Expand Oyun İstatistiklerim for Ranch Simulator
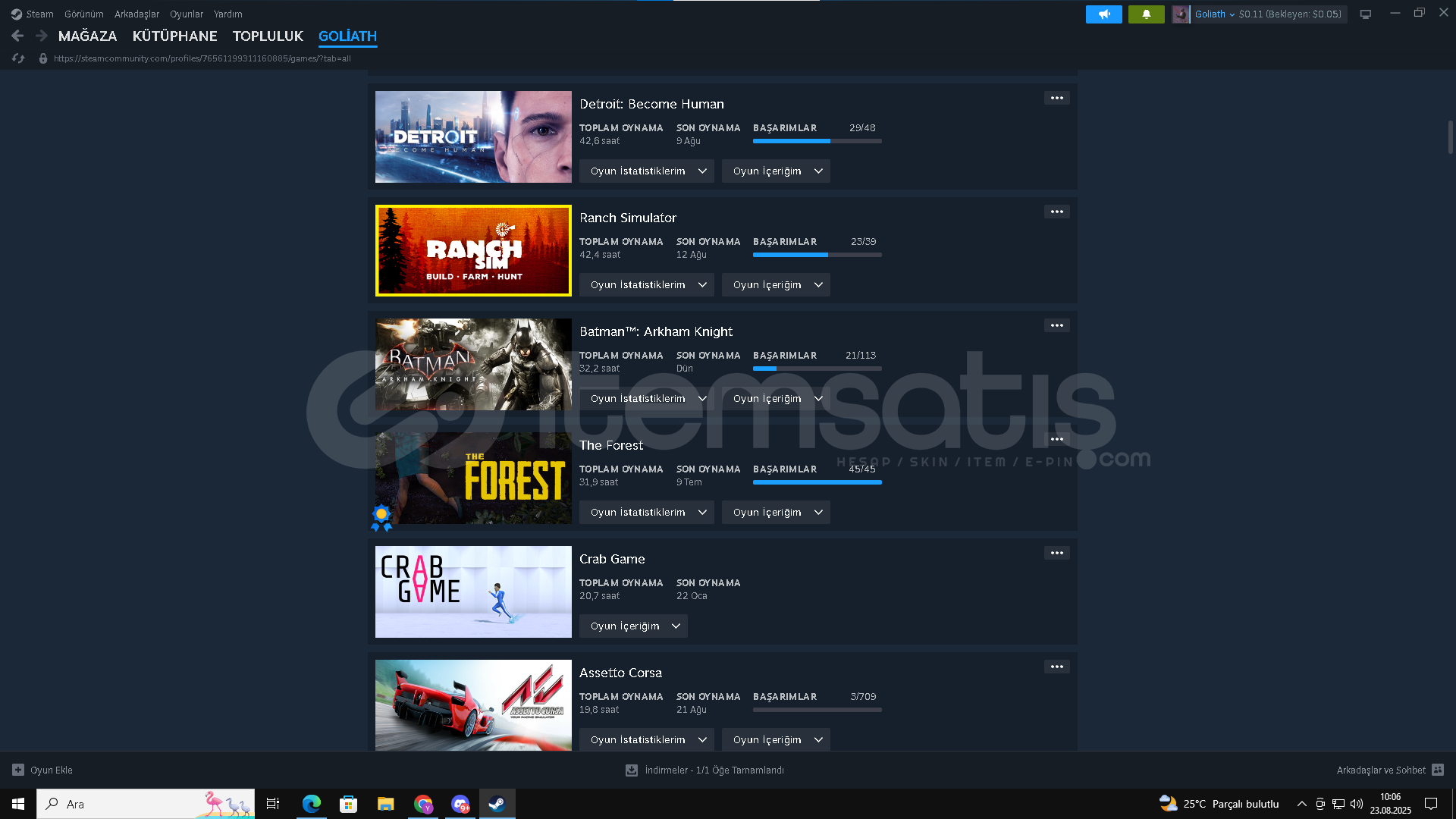Viewport: 1456px width, 819px height. [647, 285]
